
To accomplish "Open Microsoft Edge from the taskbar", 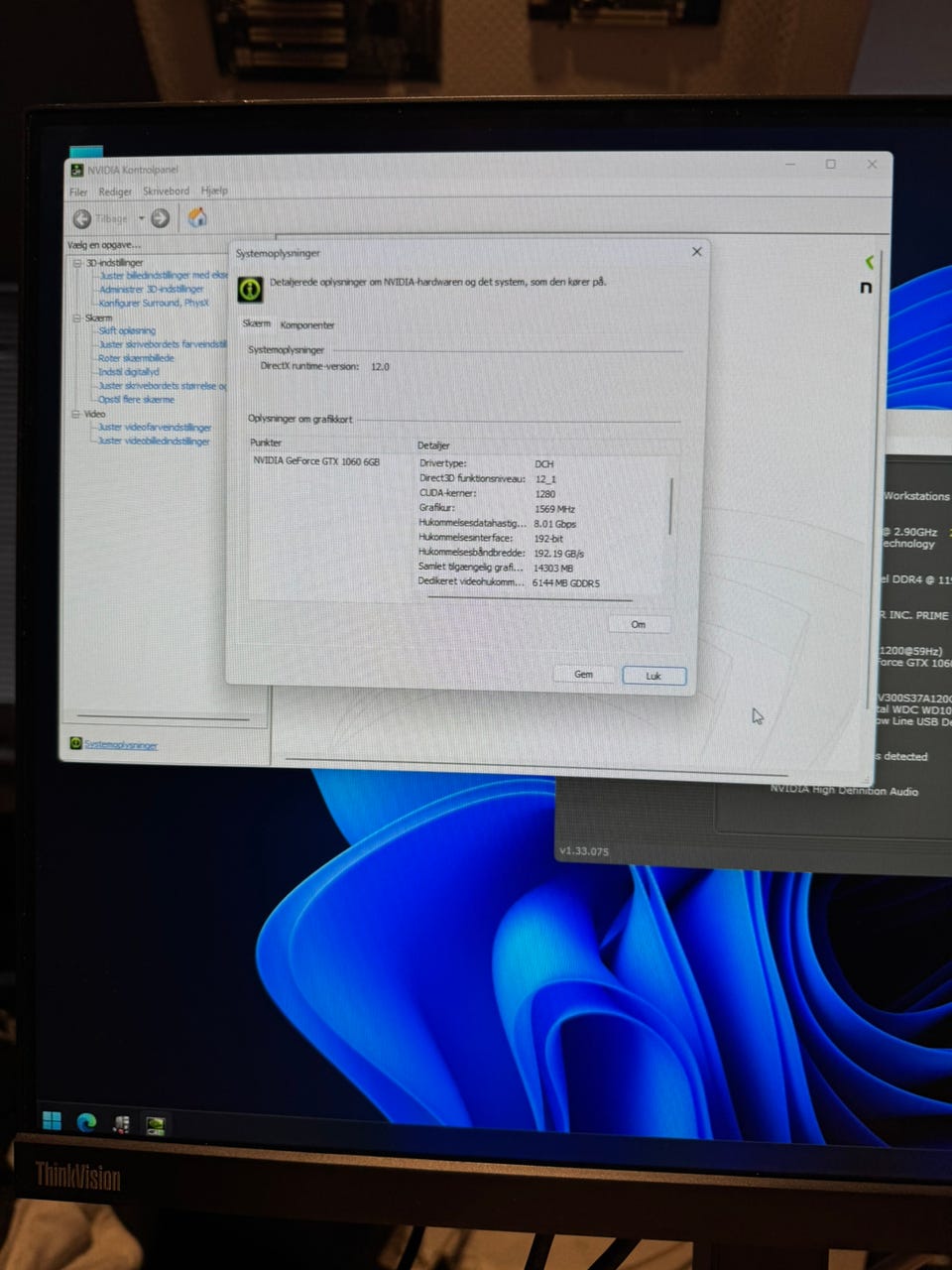I will pyautogui.click(x=87, y=1123).
